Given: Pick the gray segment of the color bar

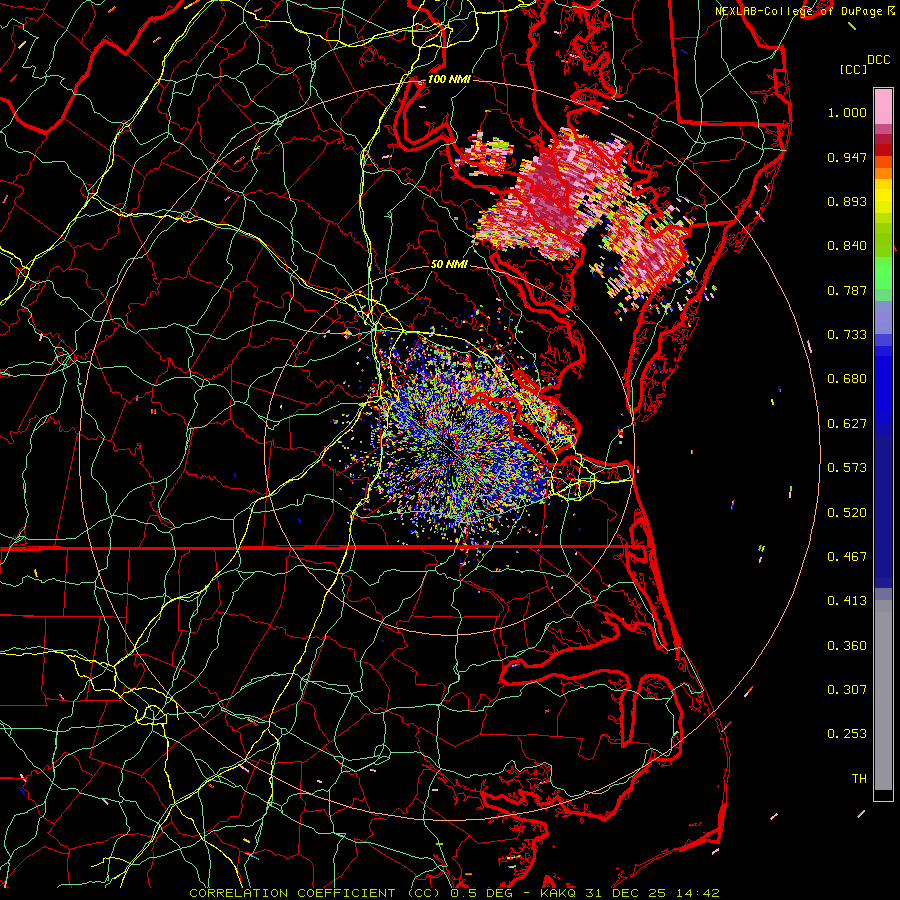Looking at the screenshot, I should point(883,695).
